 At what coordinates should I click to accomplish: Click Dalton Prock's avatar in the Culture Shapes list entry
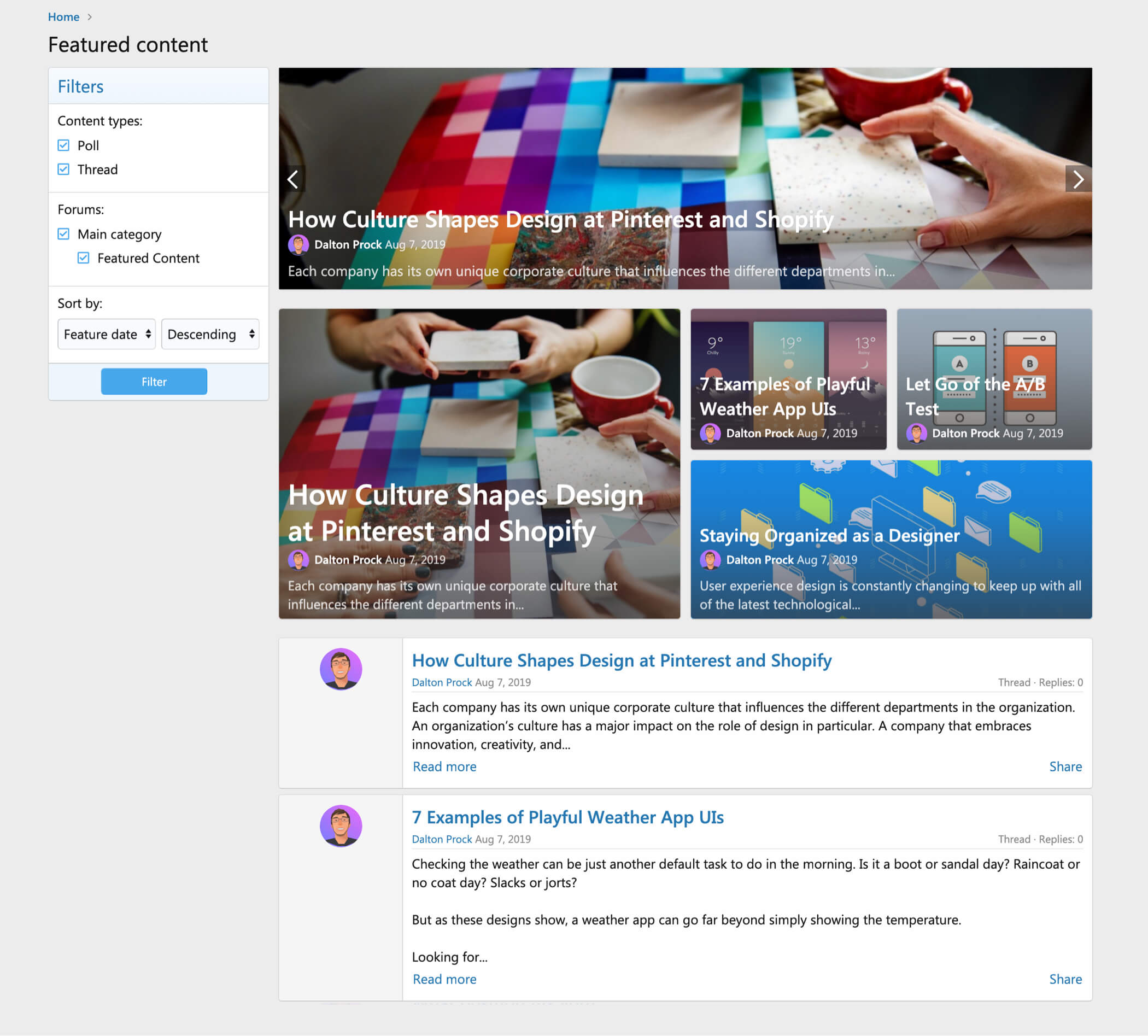(x=341, y=669)
